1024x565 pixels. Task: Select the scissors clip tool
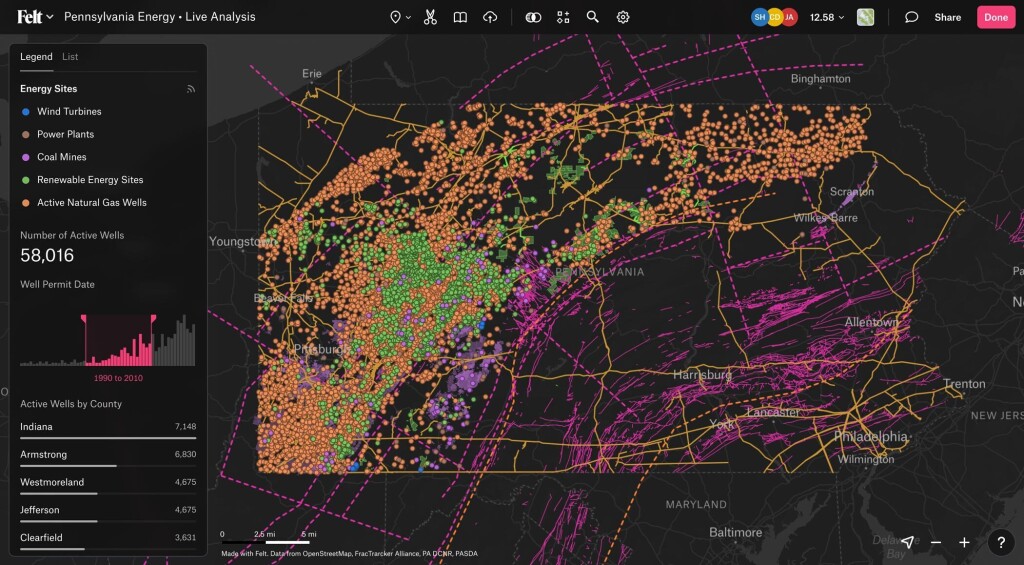click(x=430, y=17)
